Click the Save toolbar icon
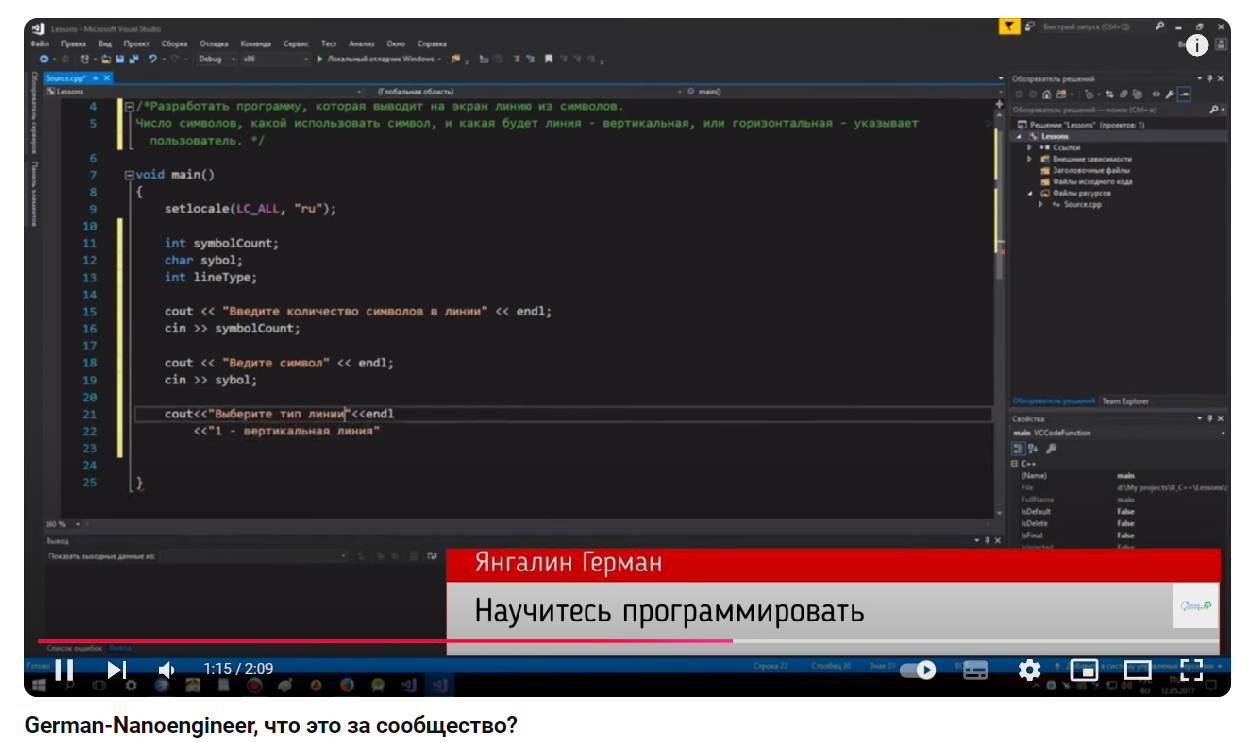 click(x=120, y=59)
